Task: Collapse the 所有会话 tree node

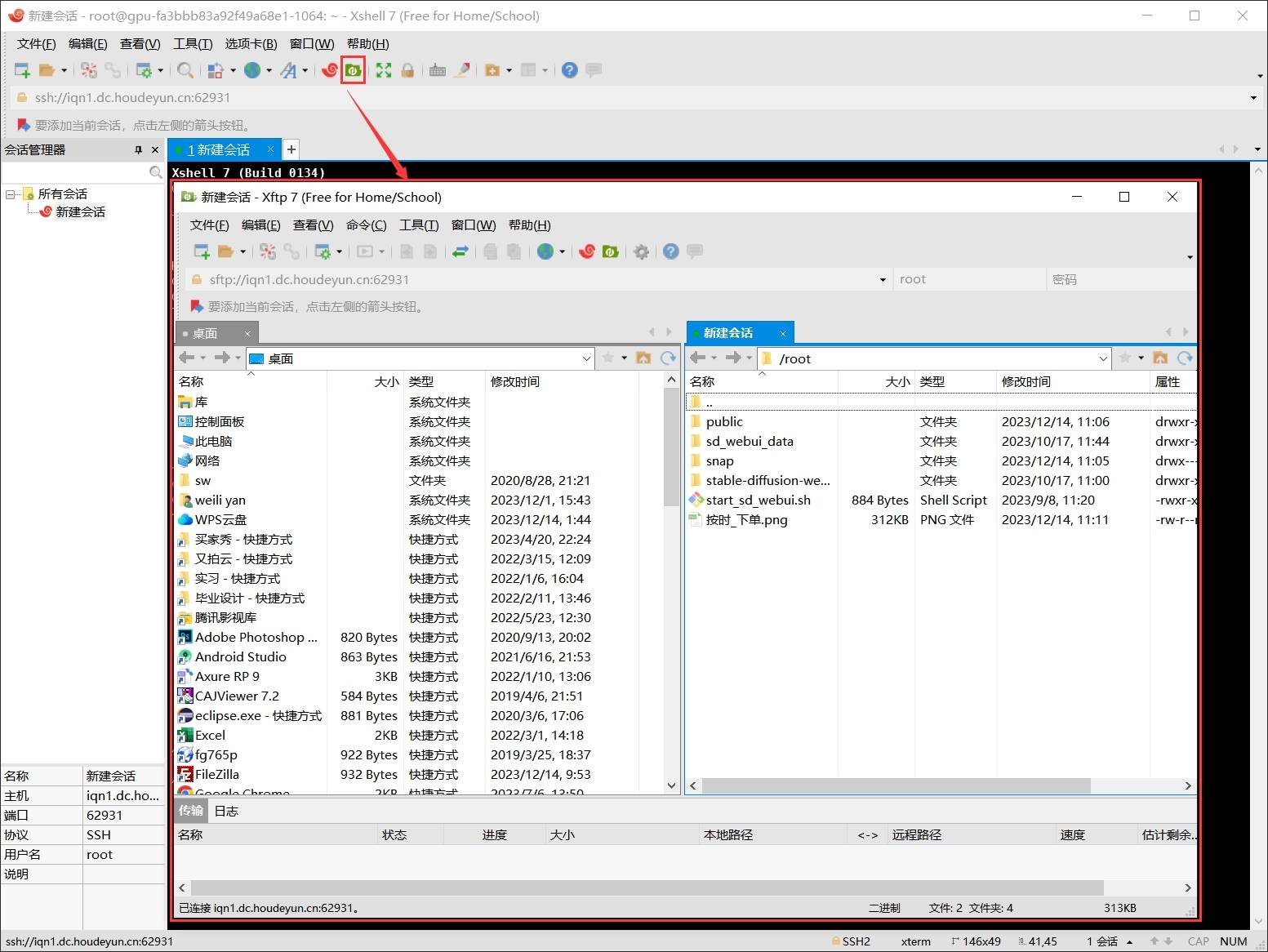Action: [11, 194]
